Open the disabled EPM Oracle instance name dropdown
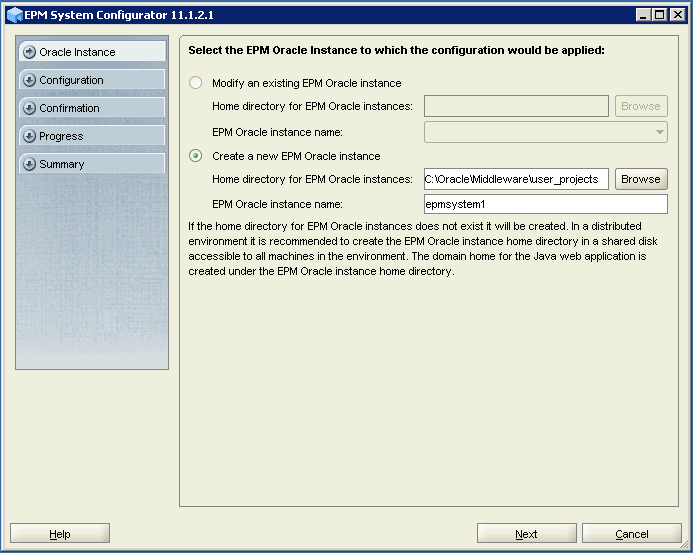This screenshot has height=553, width=693. click(545, 132)
